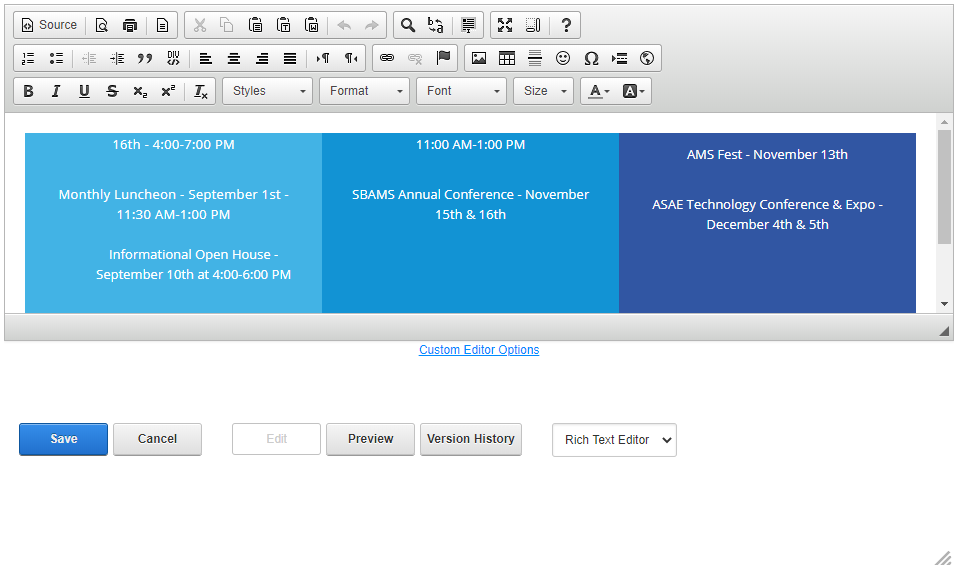This screenshot has width=960, height=565.
Task: Click the Save button
Action: 64,439
